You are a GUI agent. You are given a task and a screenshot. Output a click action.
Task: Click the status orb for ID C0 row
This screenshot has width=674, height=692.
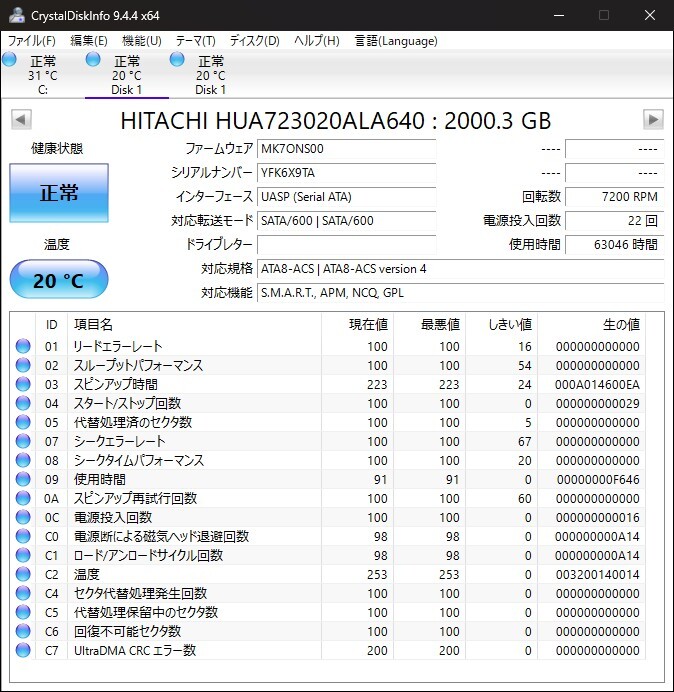click(23, 536)
